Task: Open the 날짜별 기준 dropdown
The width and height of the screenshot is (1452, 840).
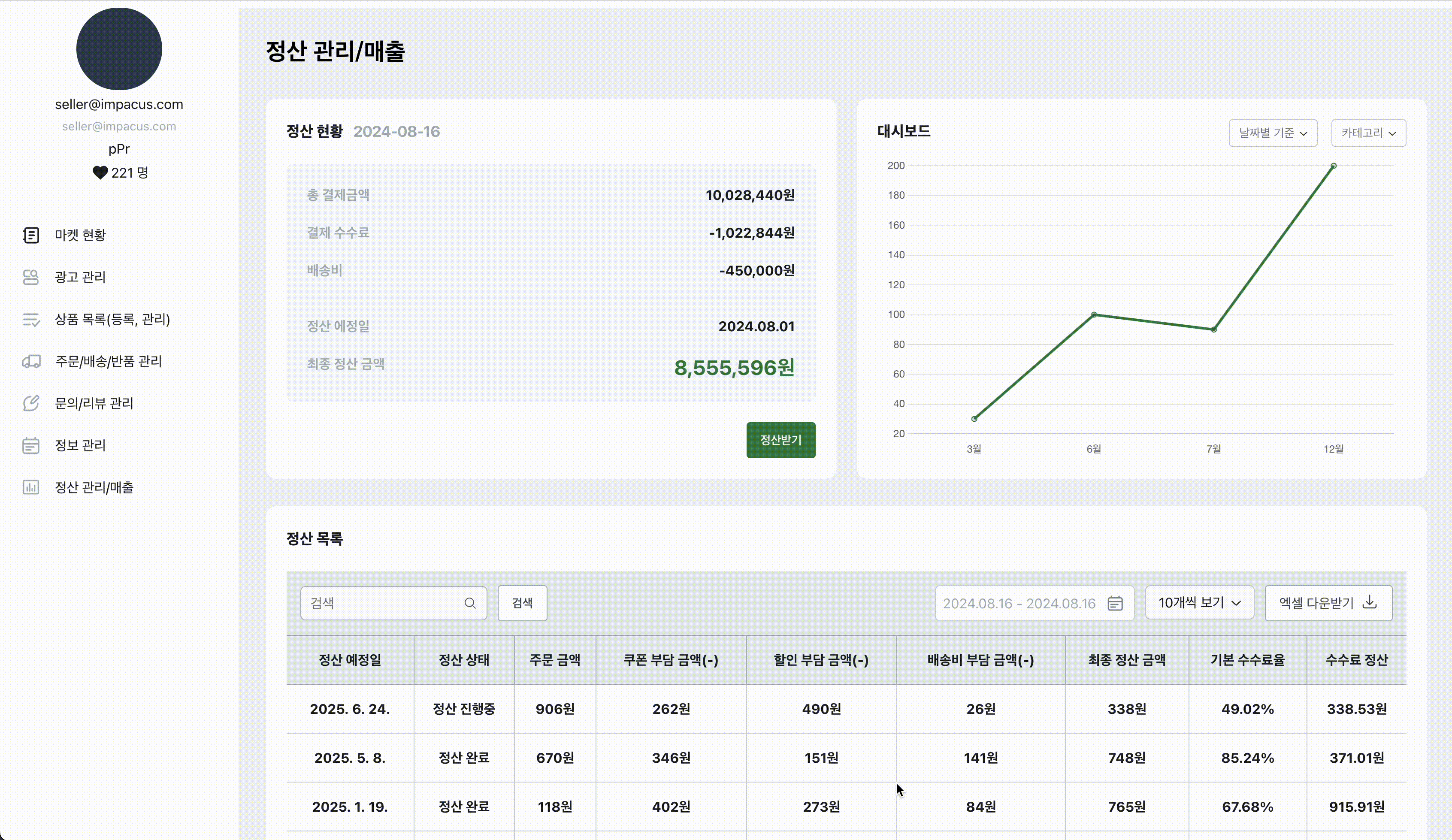Action: tap(1272, 133)
